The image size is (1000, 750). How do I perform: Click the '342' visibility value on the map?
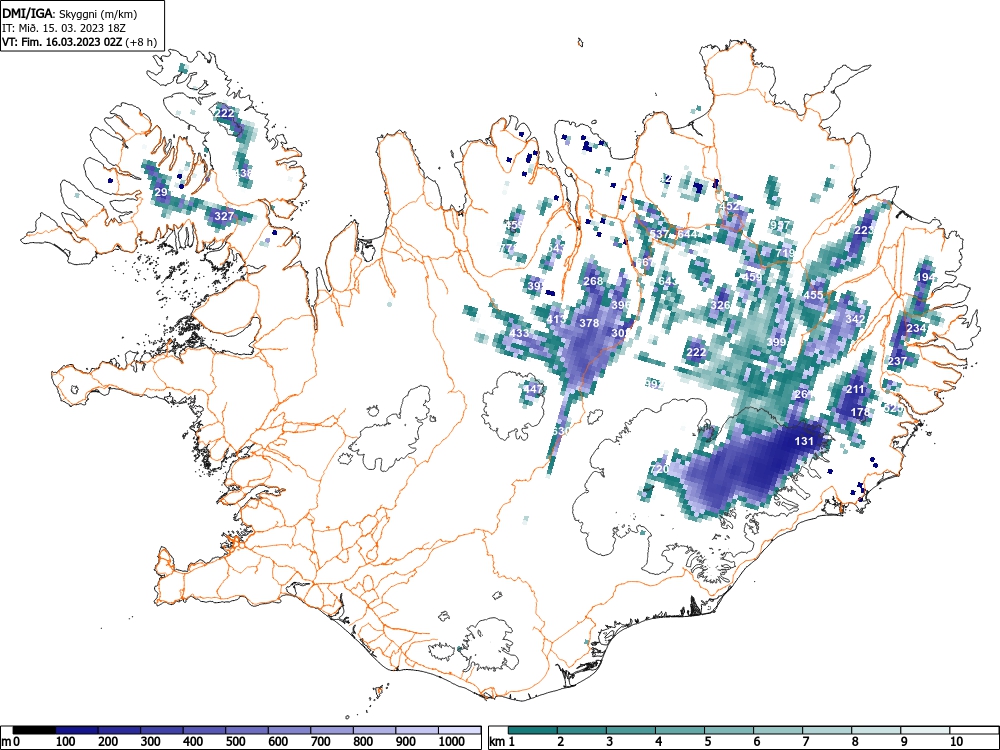click(x=855, y=319)
